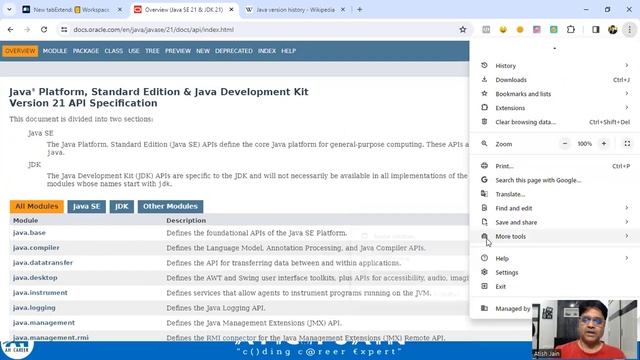Bookmark this page with the star icon

pos(462,29)
